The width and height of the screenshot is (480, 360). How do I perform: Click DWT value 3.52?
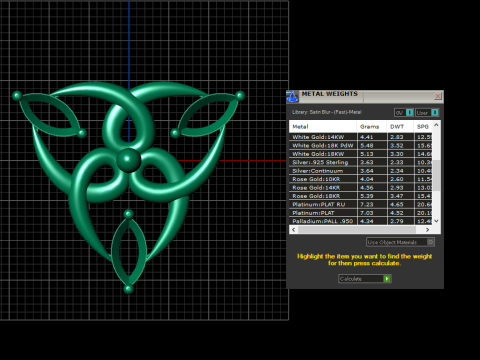pos(397,146)
